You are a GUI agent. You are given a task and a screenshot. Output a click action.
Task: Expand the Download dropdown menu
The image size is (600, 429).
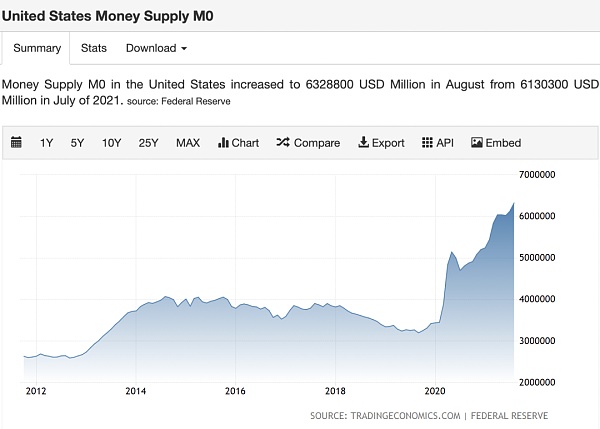pyautogui.click(x=156, y=48)
